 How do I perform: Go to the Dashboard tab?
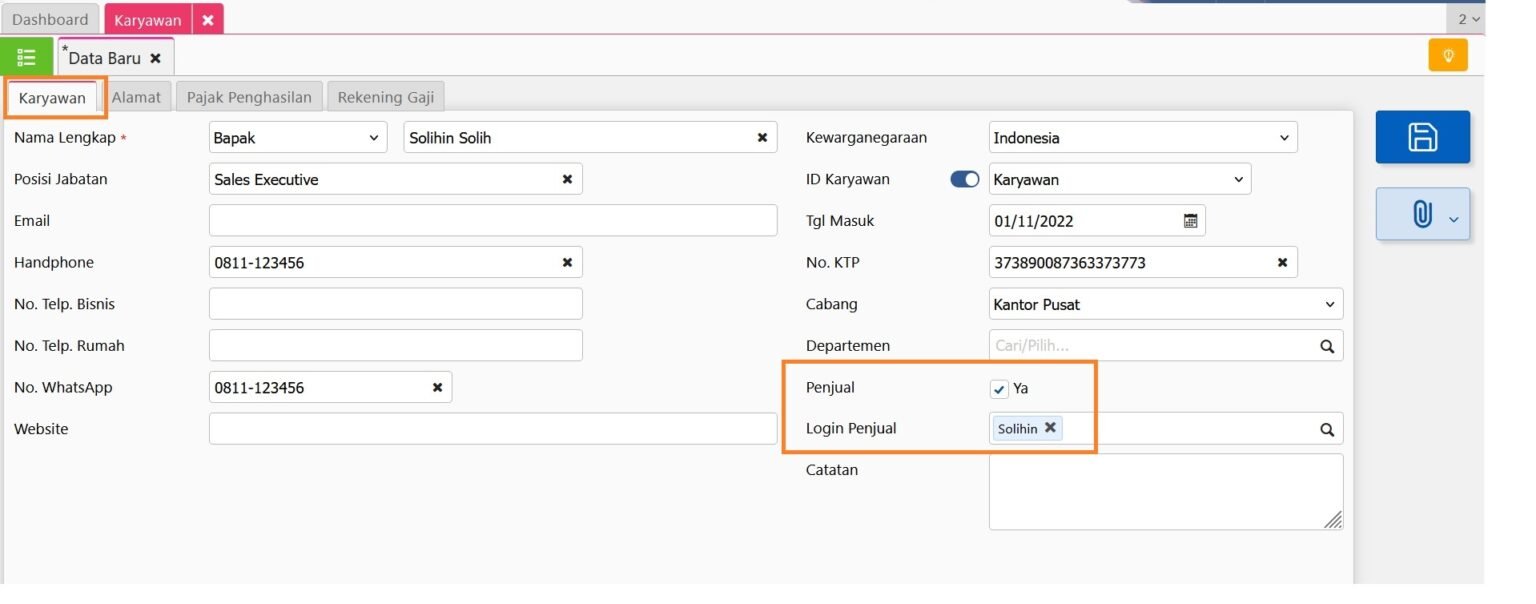click(x=50, y=19)
